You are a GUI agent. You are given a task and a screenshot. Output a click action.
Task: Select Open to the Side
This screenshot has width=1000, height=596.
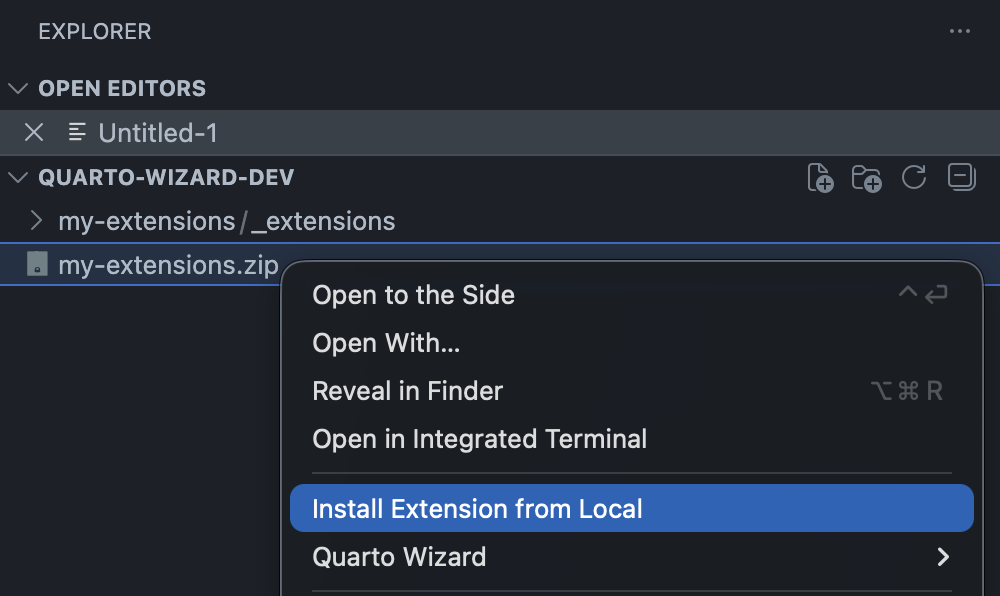413,295
